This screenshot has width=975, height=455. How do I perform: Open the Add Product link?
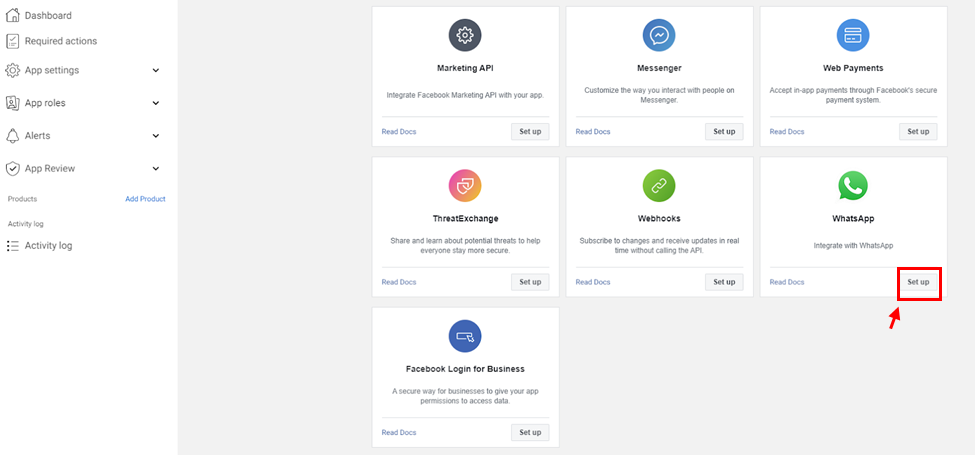[146, 199]
